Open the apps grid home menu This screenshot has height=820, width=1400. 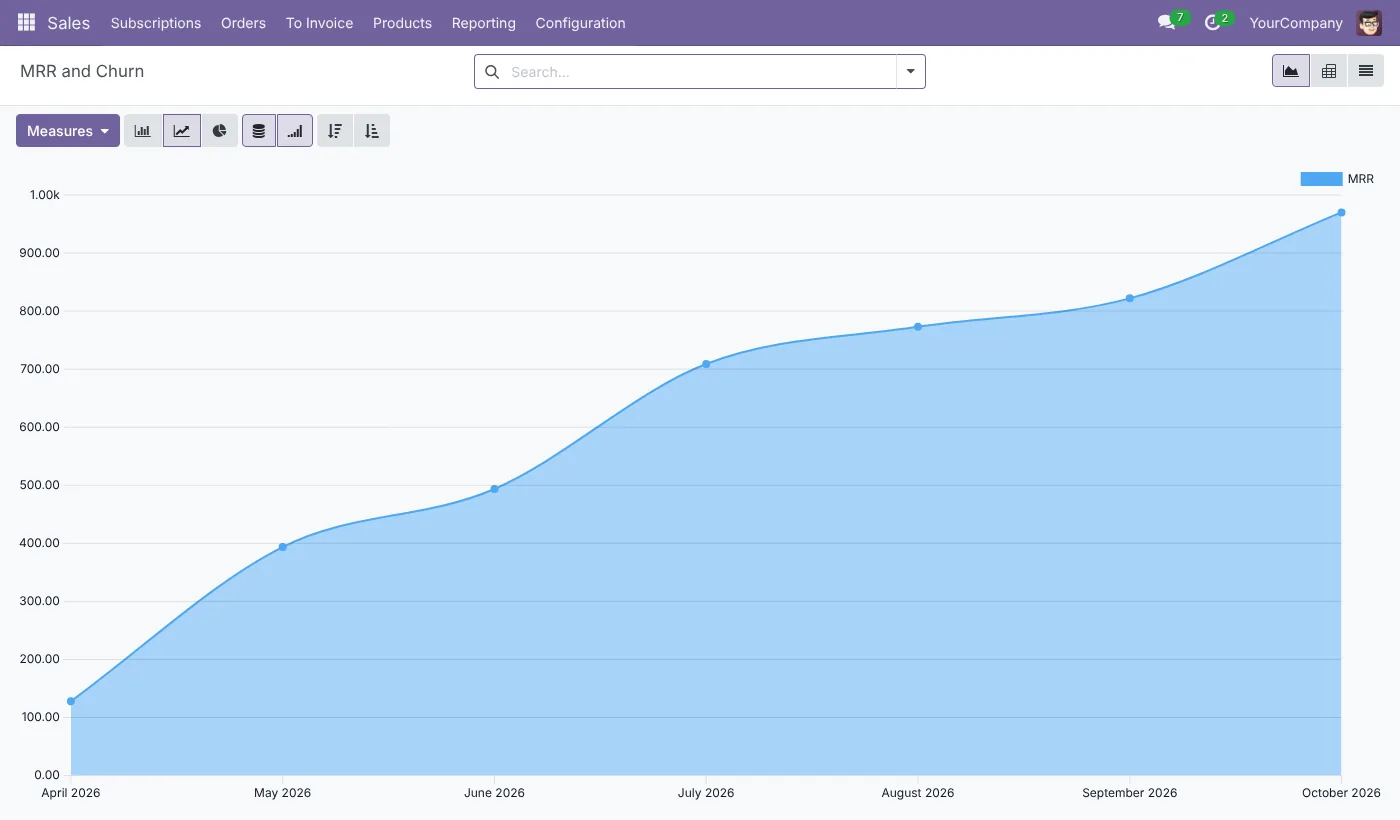click(x=26, y=22)
